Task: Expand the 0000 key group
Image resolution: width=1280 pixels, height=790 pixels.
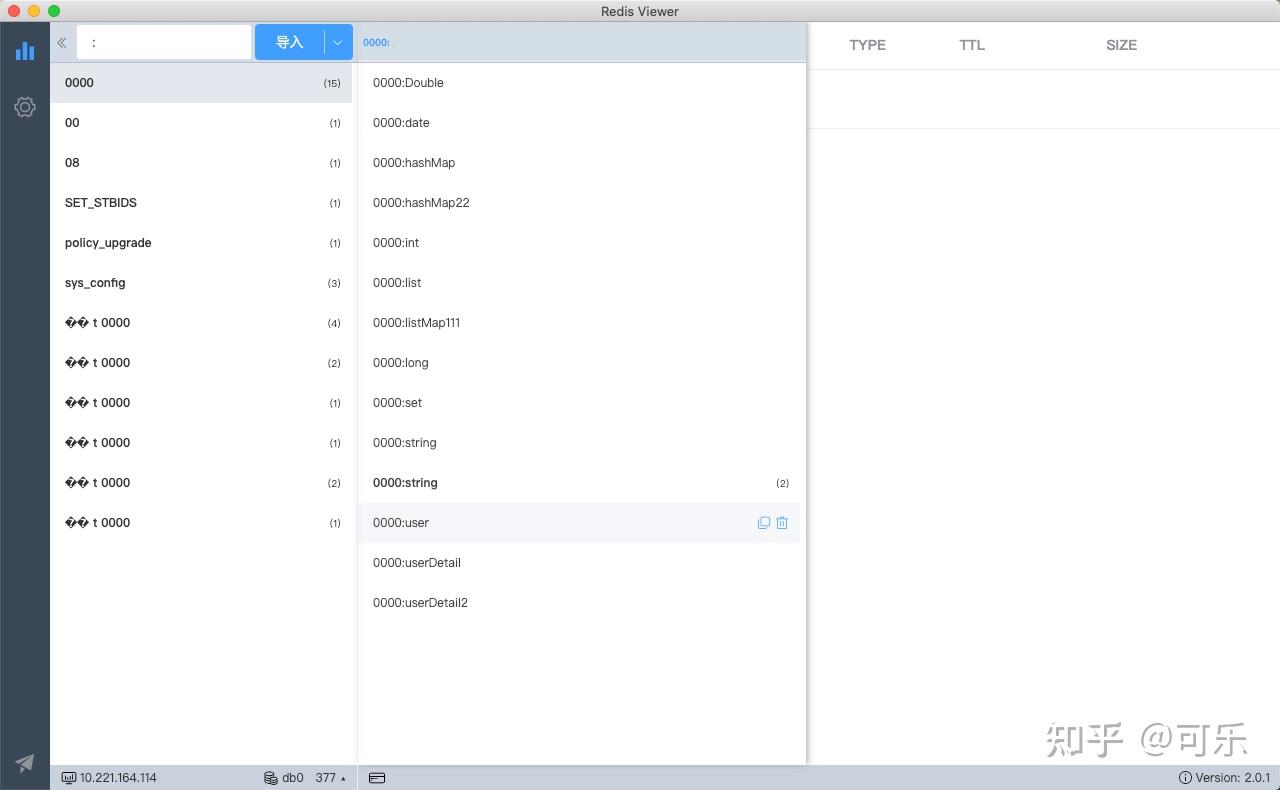Action: (x=150, y=82)
